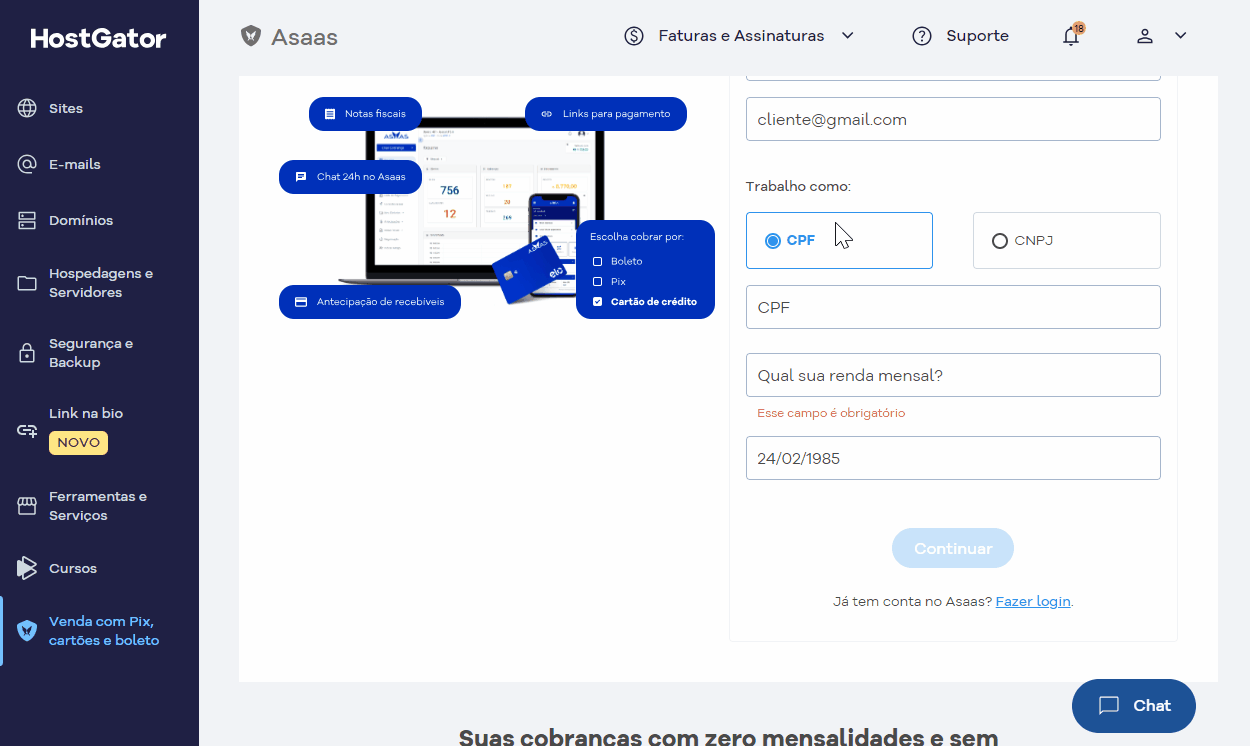Click the Sites globe icon
This screenshot has height=746, width=1250.
click(x=27, y=108)
